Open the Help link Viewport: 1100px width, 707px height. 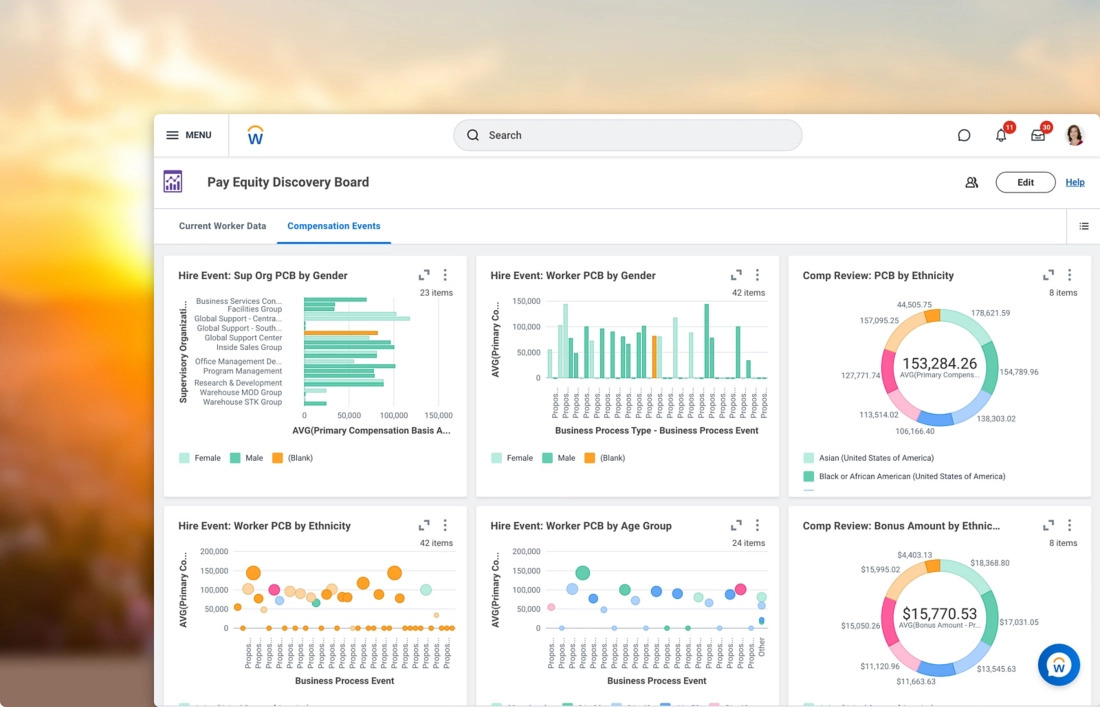point(1075,182)
